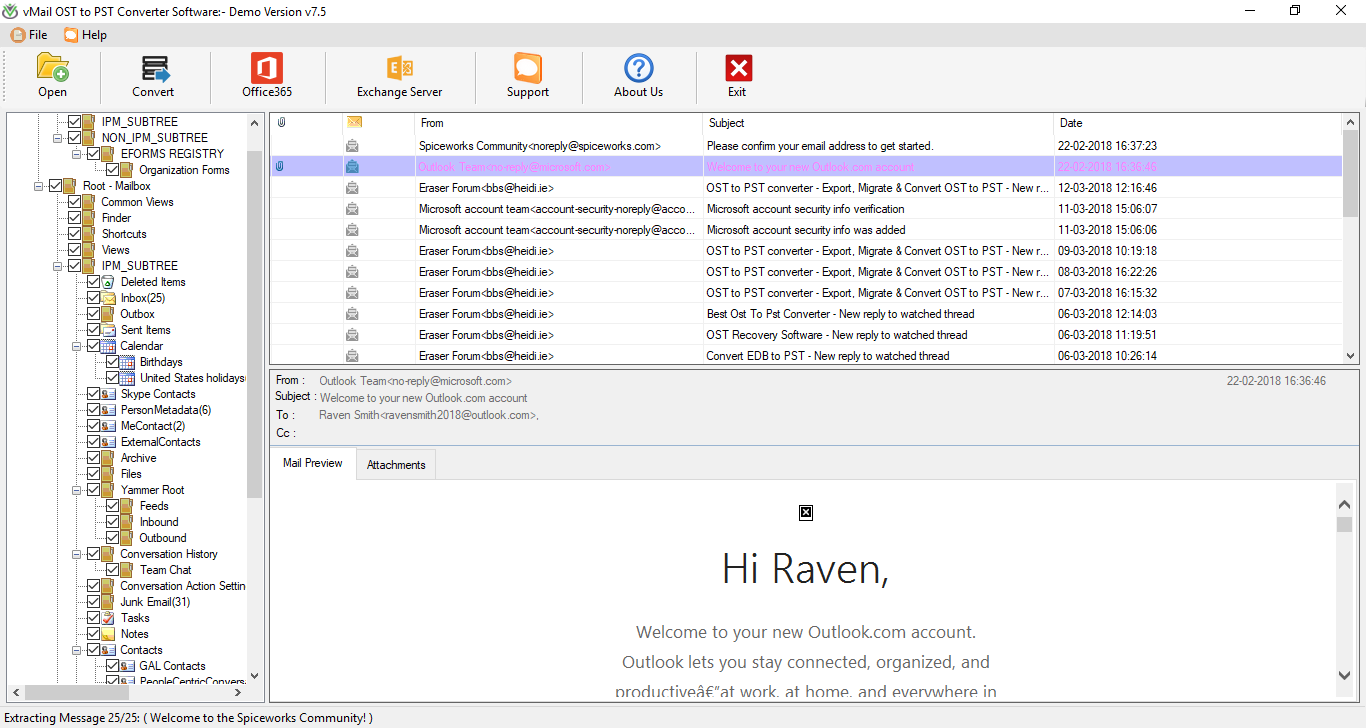
Task: Select 'OST Recovery Software' reply message
Action: click(806, 335)
